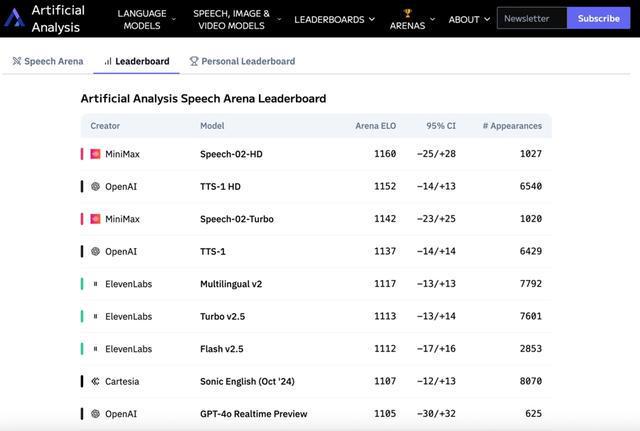Select the Leaderboard tab
The image size is (640, 431).
(137, 61)
